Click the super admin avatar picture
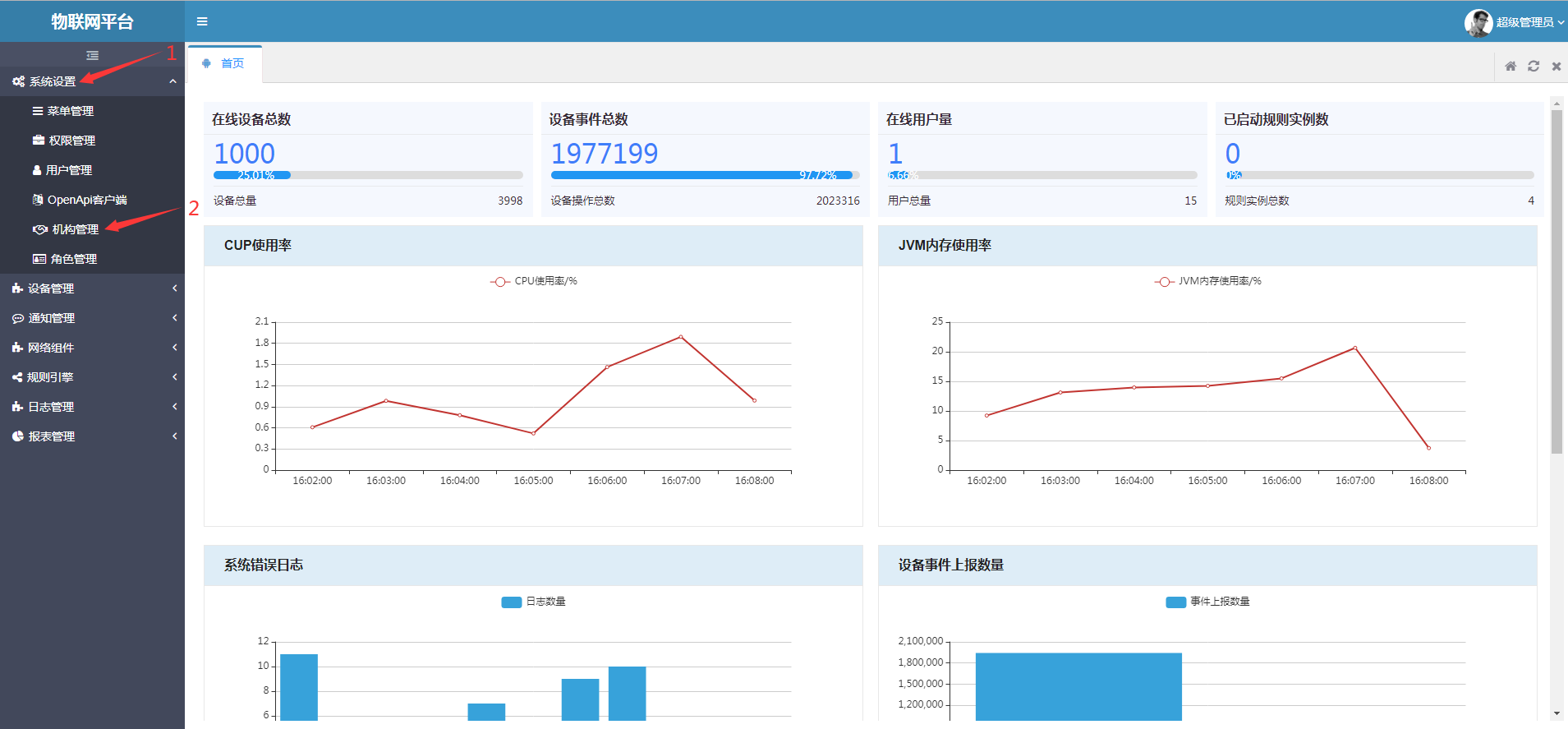The image size is (1568, 729). pos(1478,22)
